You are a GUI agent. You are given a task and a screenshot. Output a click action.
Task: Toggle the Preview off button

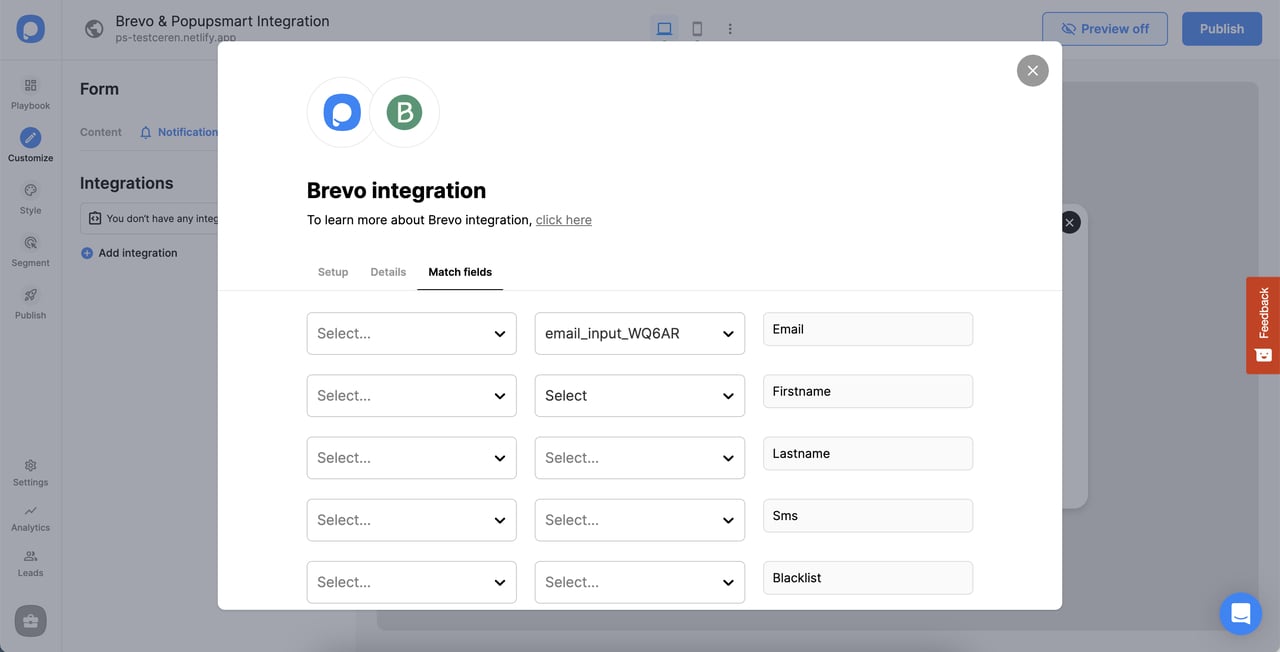1105,29
